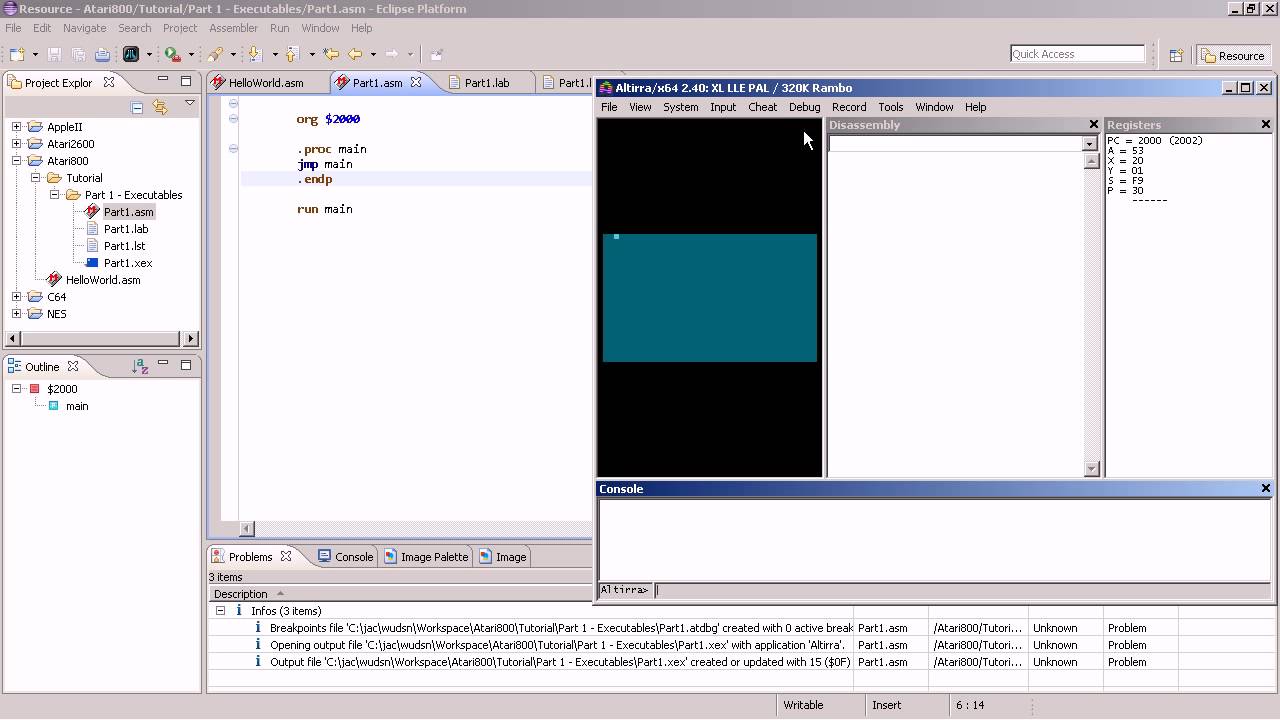Open Altirra's Debug menu
Screen dimensions: 1280x720
[804, 107]
